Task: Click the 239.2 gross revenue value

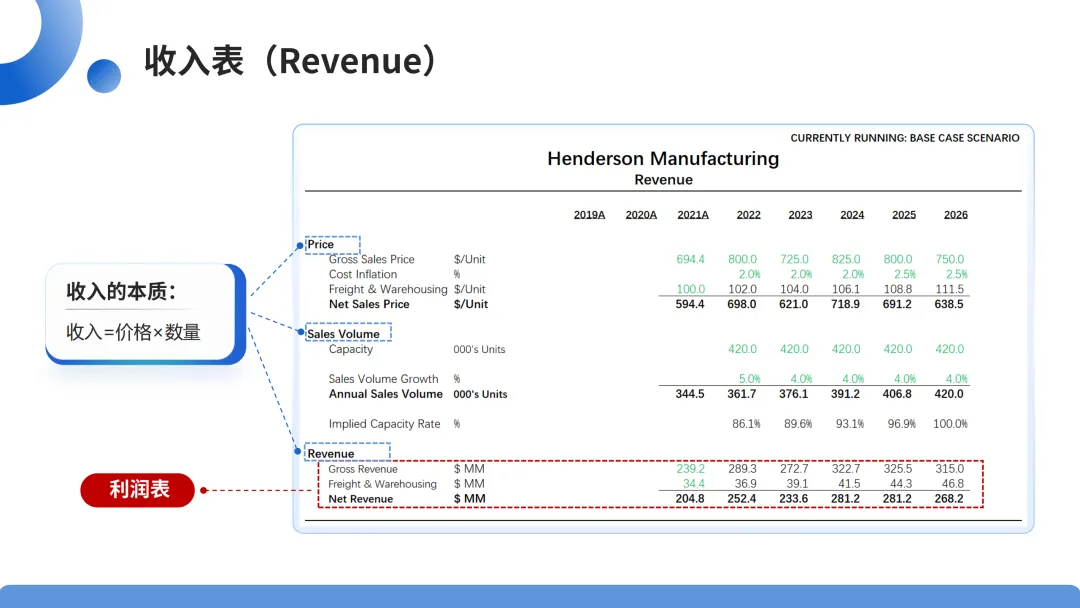Action: [x=690, y=469]
